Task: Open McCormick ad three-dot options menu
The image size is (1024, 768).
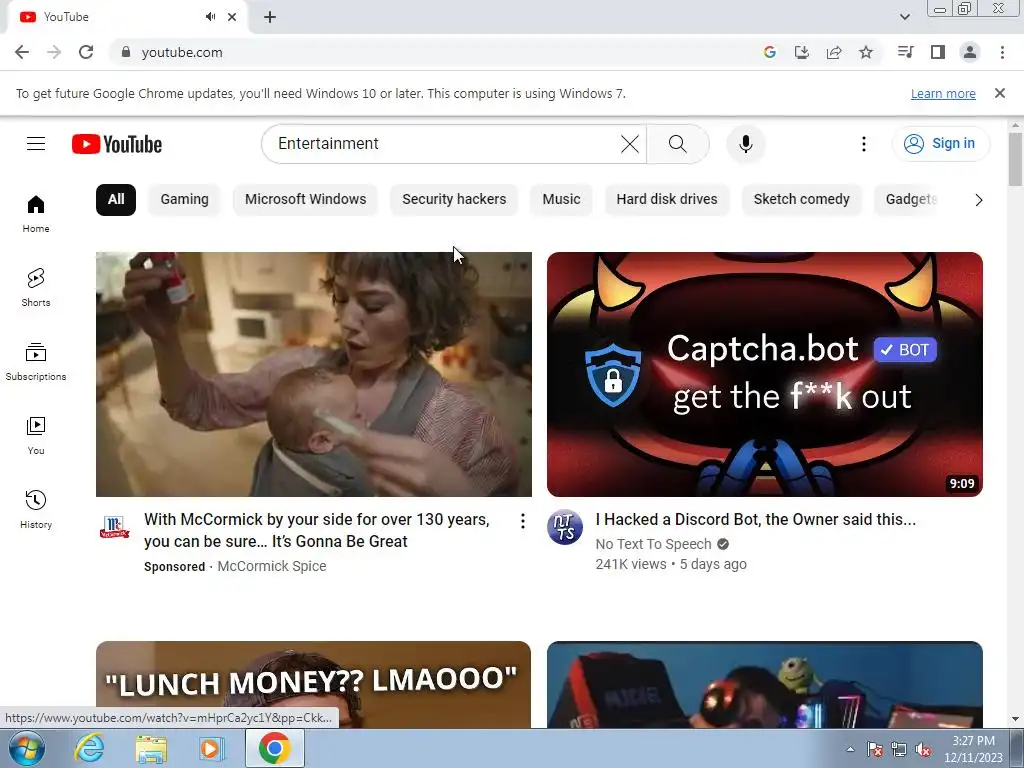Action: pyautogui.click(x=522, y=521)
